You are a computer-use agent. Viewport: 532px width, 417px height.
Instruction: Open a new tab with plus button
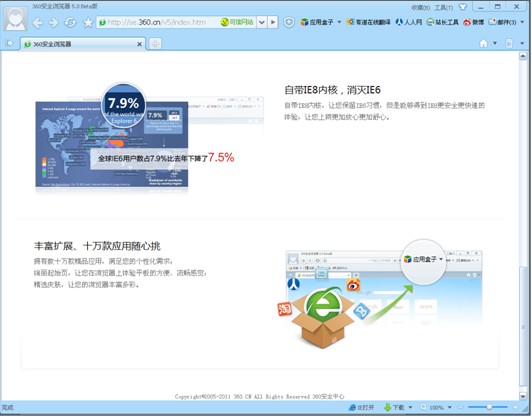click(x=155, y=44)
